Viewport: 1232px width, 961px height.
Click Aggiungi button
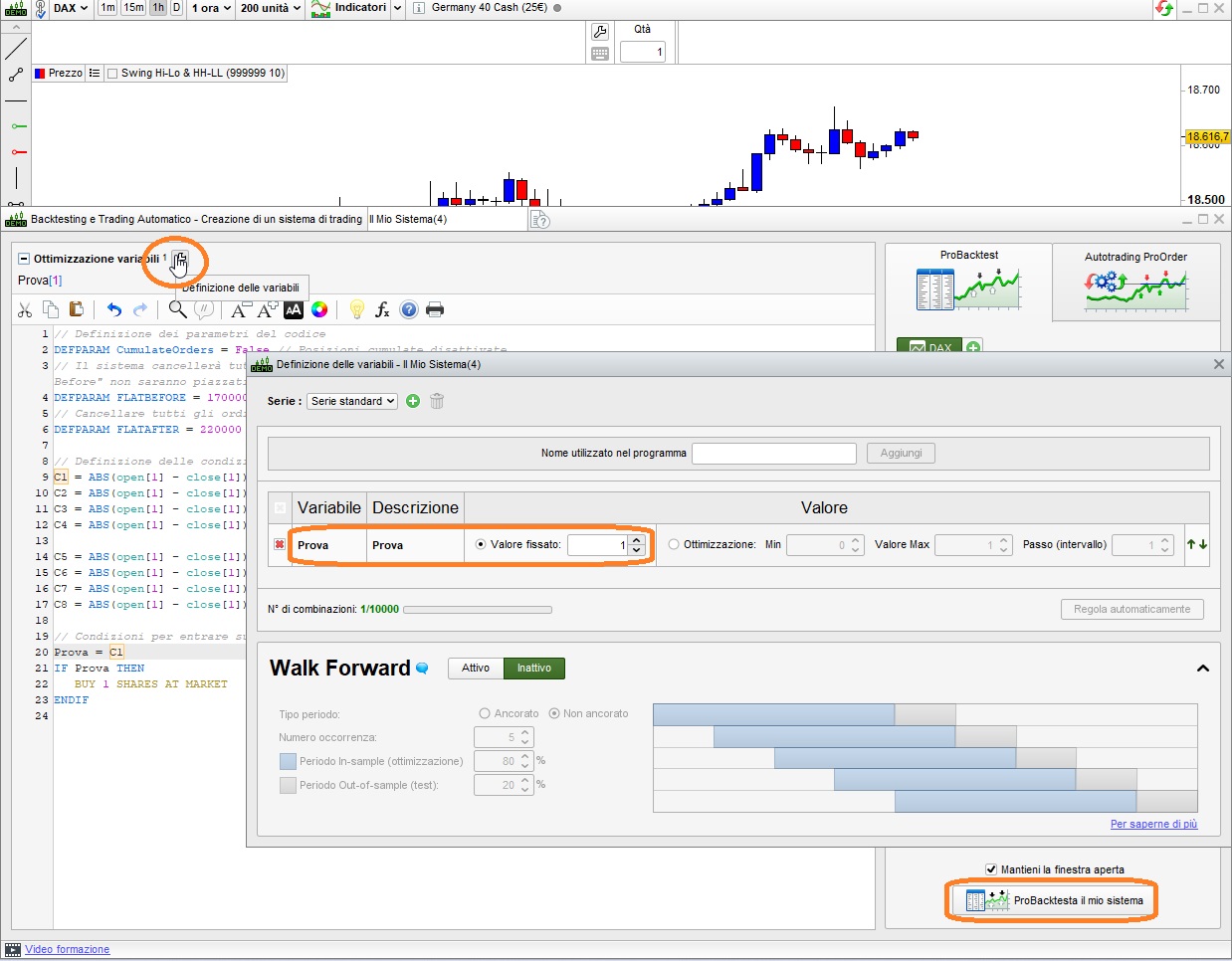tap(901, 453)
